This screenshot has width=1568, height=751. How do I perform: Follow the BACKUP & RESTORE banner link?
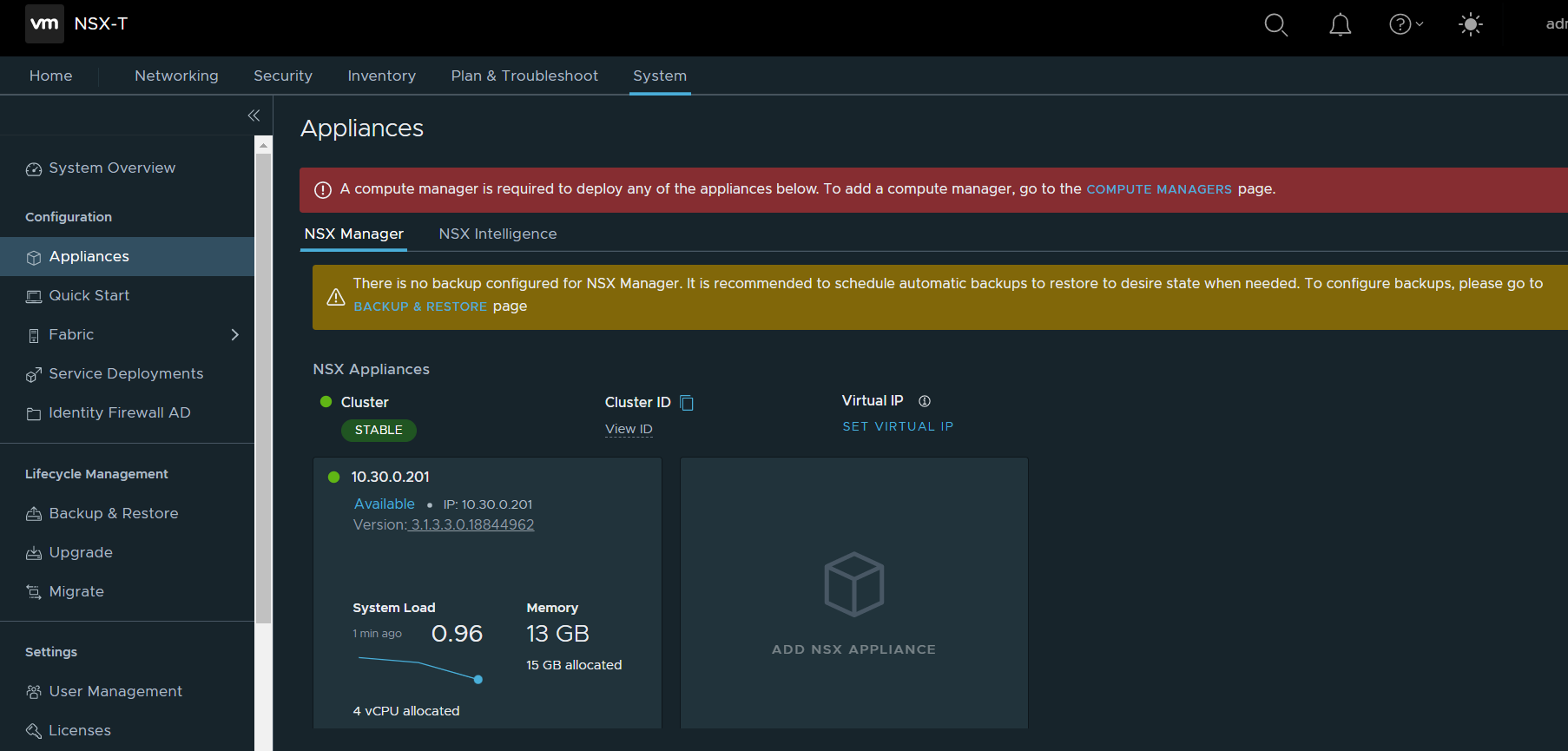420,306
